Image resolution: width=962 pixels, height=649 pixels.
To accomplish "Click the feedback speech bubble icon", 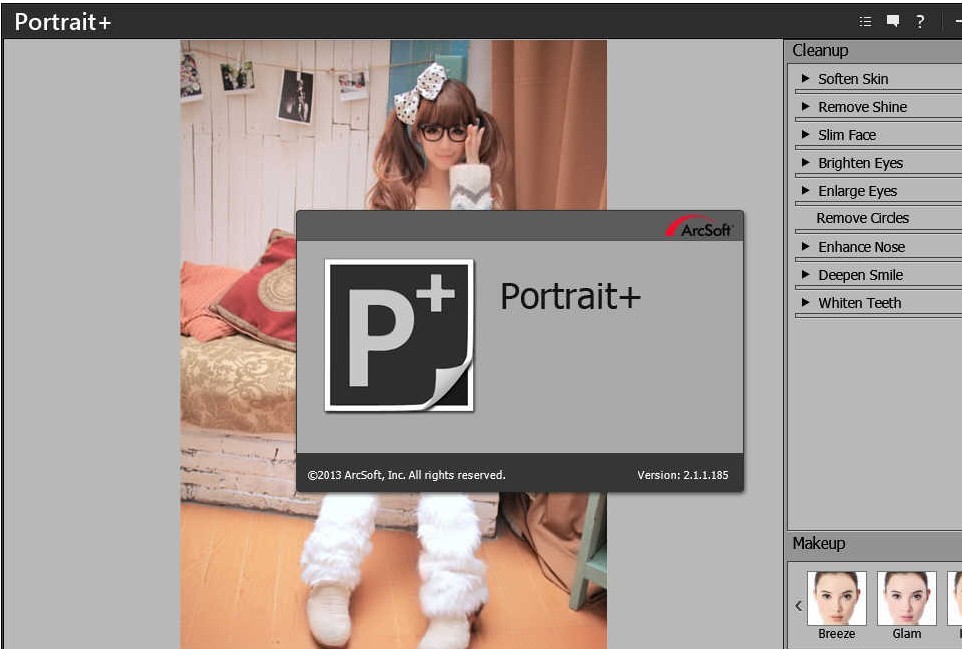I will (x=893, y=21).
